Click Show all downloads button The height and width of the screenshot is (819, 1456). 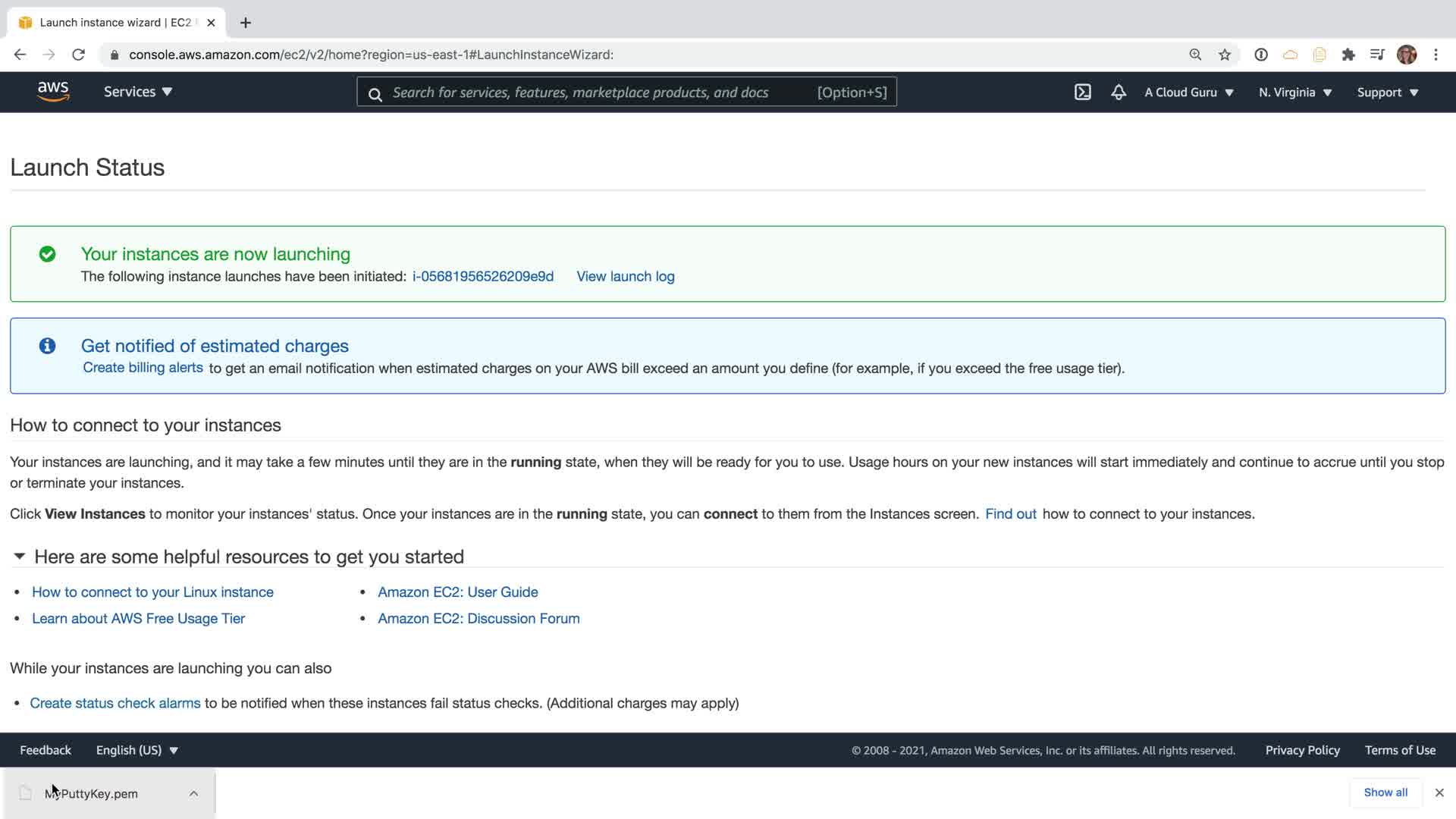tap(1385, 792)
